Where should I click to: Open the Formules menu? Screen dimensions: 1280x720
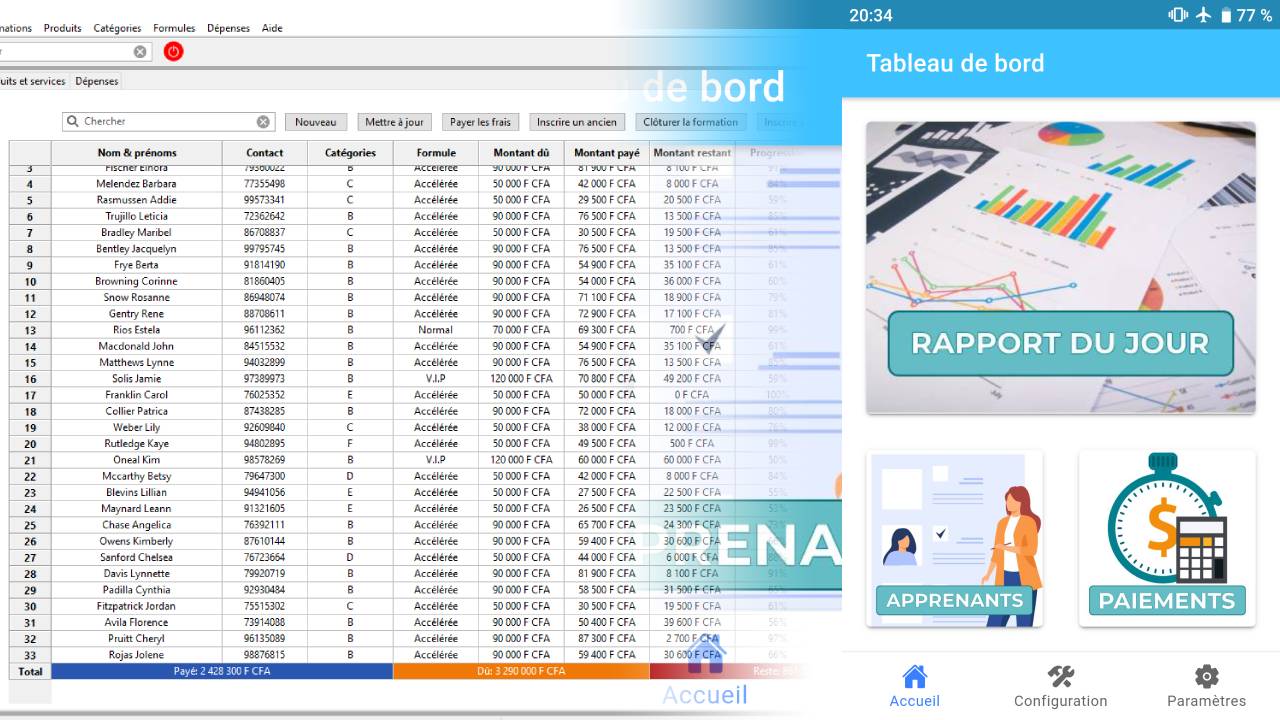[174, 28]
